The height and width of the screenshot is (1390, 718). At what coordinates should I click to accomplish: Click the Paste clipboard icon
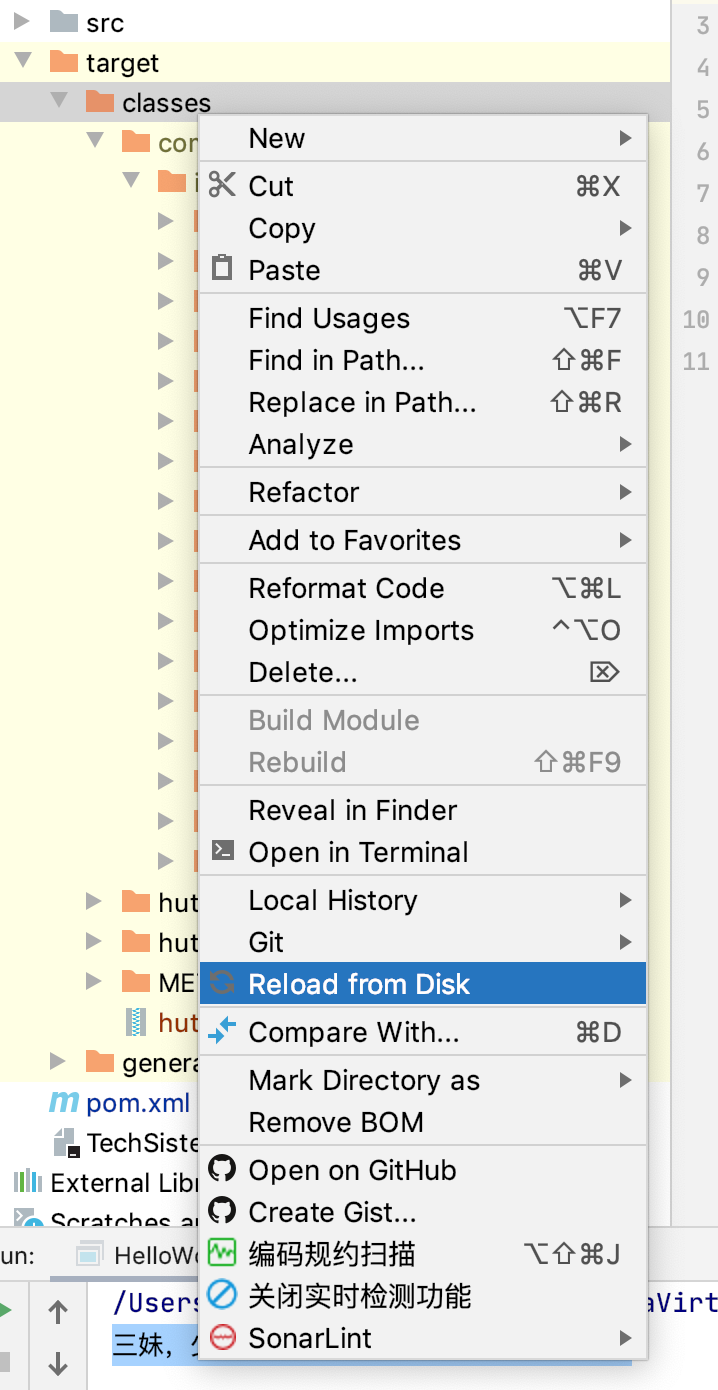tap(222, 269)
